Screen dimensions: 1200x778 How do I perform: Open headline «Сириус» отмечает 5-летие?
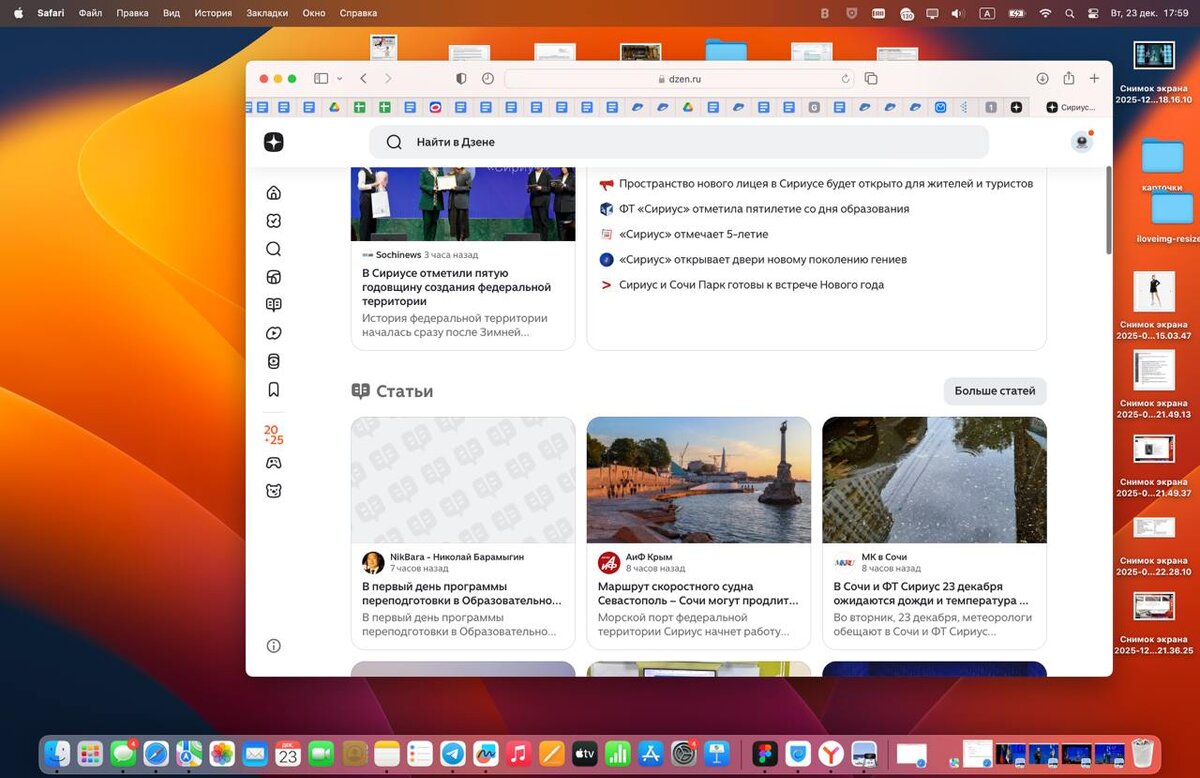click(693, 234)
